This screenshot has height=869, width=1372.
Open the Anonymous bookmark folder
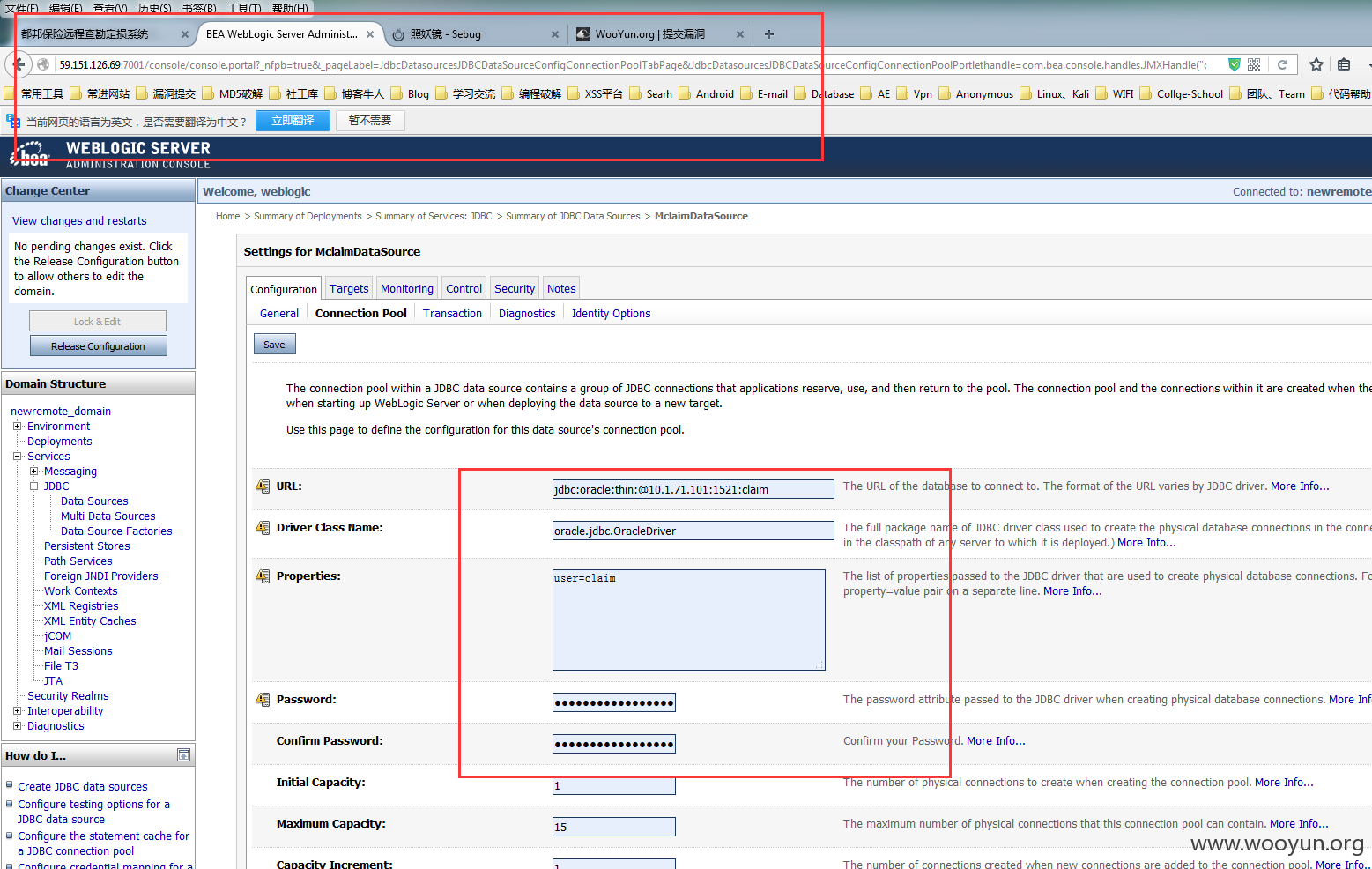tap(976, 93)
